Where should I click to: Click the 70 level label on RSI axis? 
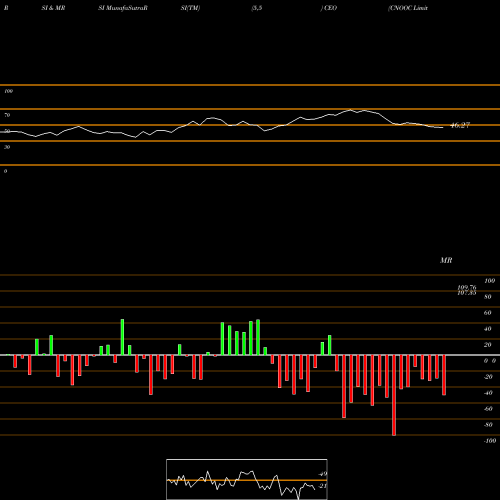point(7,115)
